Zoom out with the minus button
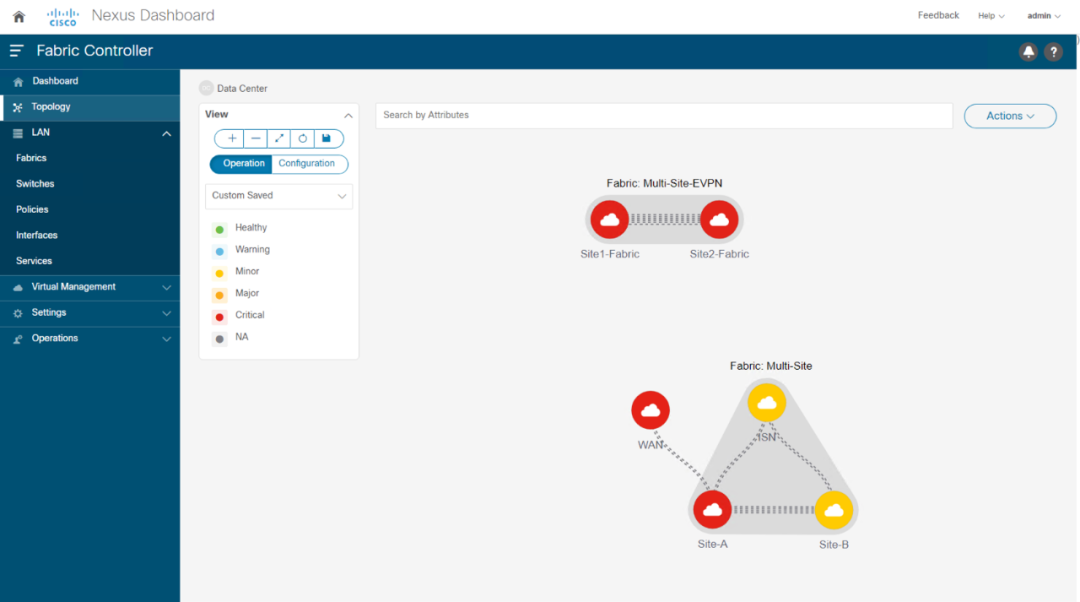1080x602 pixels. click(256, 138)
